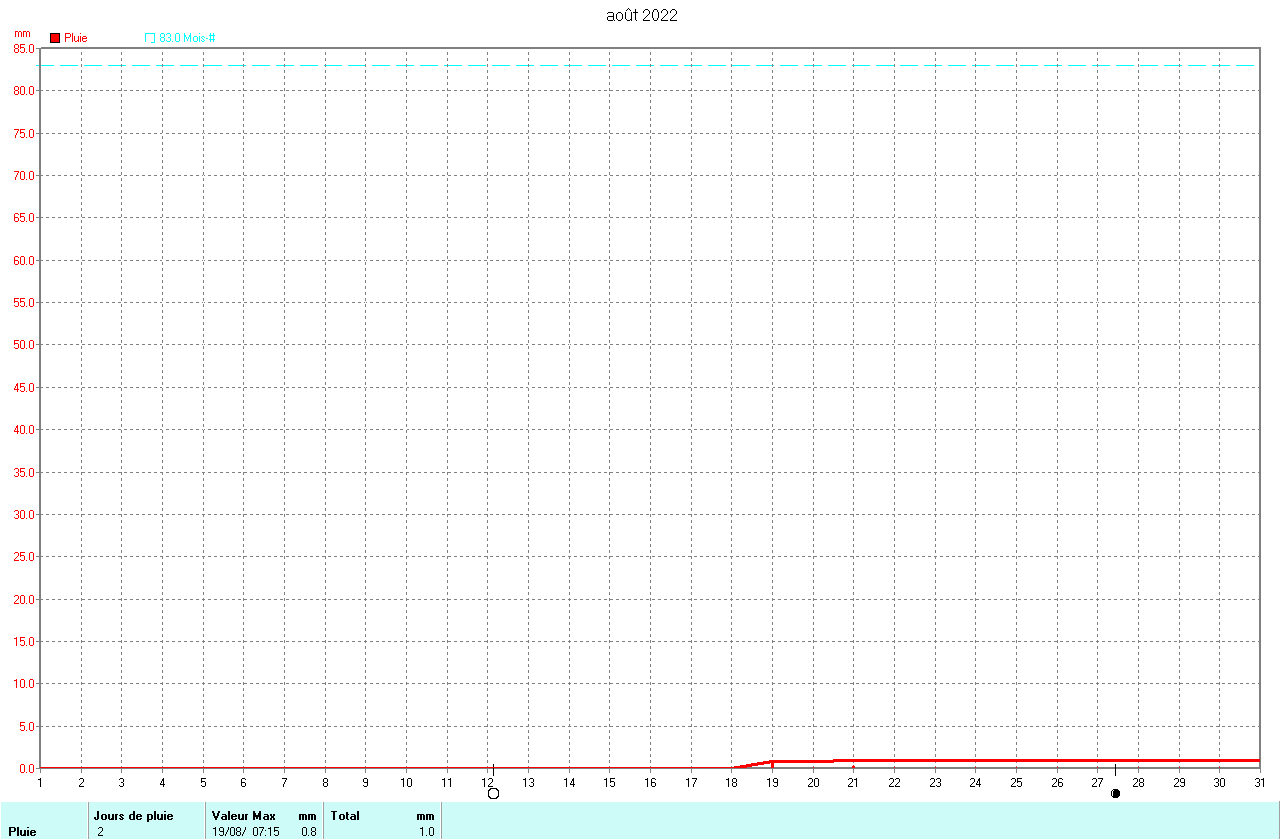
Task: Click the 'Jours de pluie' column header
Action: coord(133,816)
